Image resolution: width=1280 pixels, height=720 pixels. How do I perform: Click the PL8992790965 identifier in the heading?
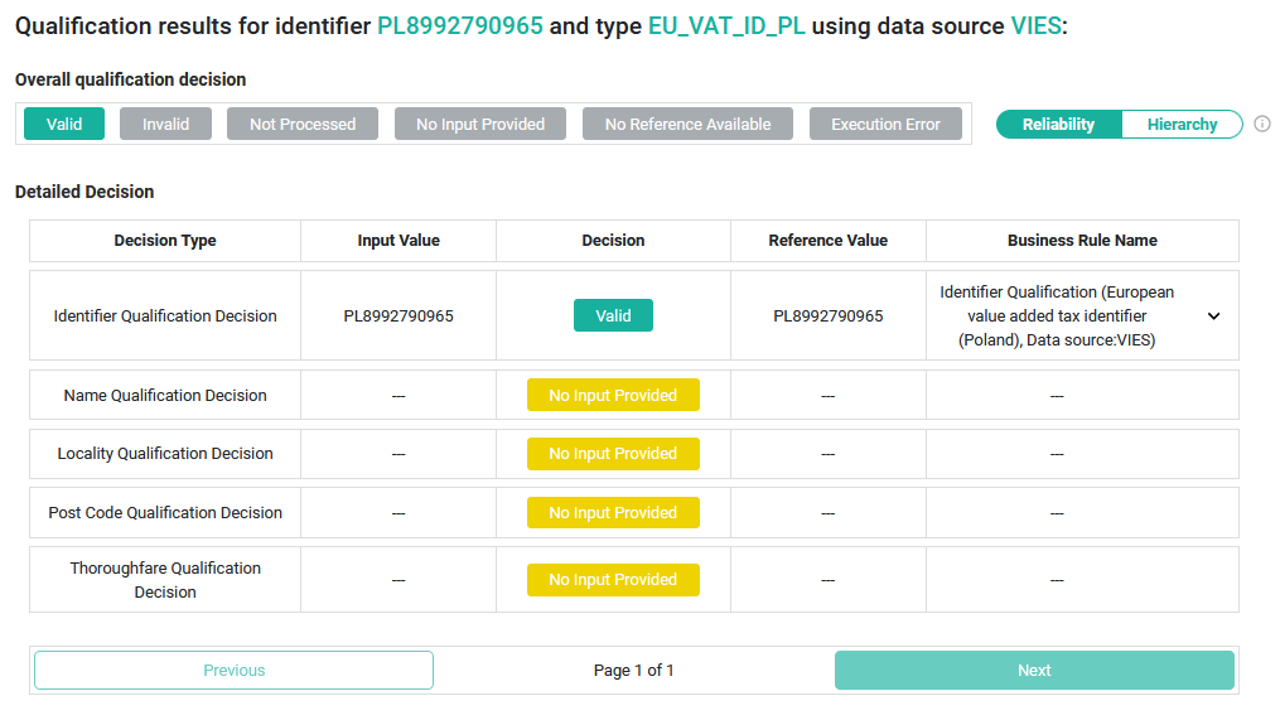pos(460,26)
